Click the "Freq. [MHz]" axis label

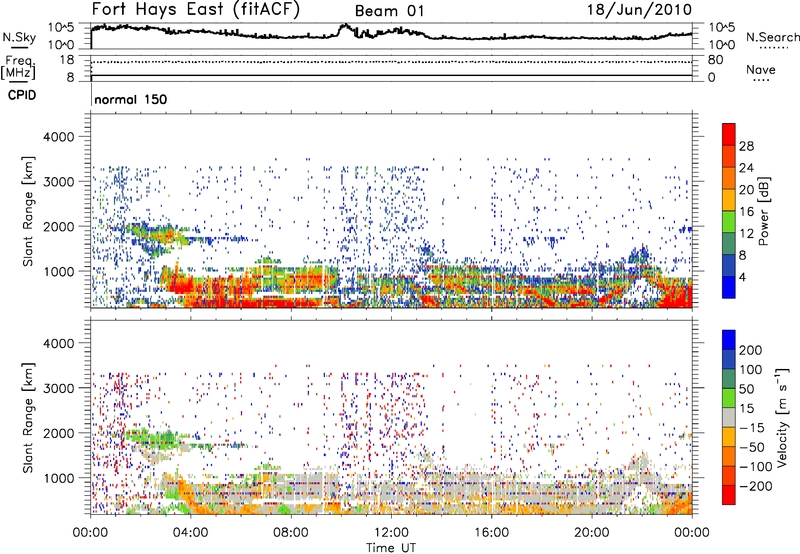point(18,68)
